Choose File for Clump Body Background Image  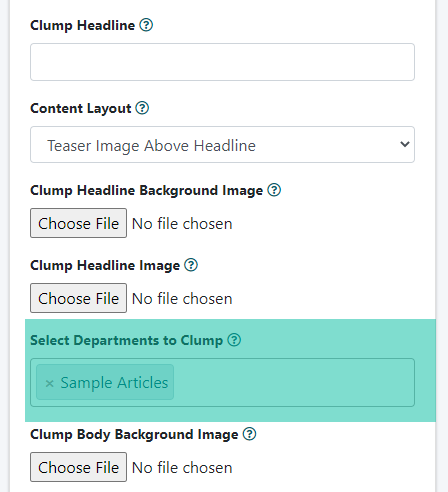[x=78, y=467]
